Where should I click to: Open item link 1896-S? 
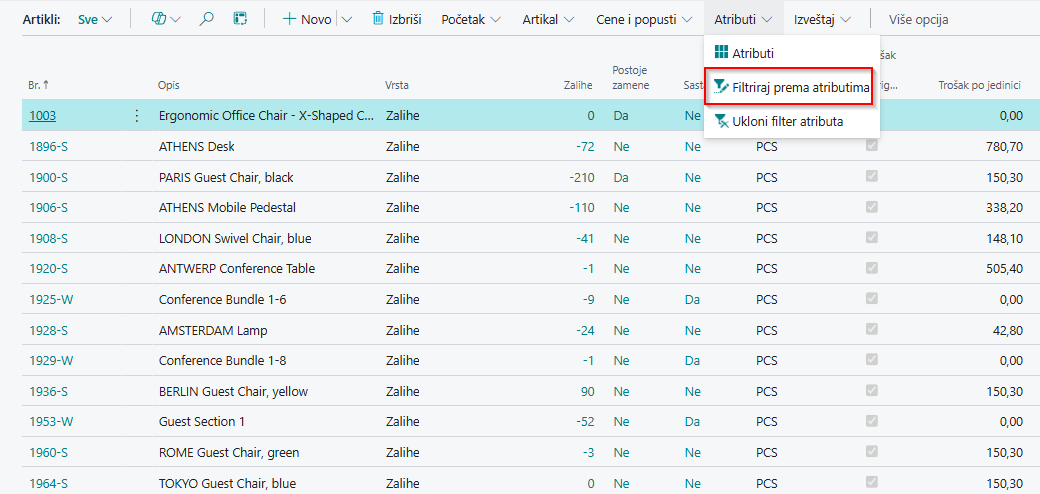(x=48, y=147)
